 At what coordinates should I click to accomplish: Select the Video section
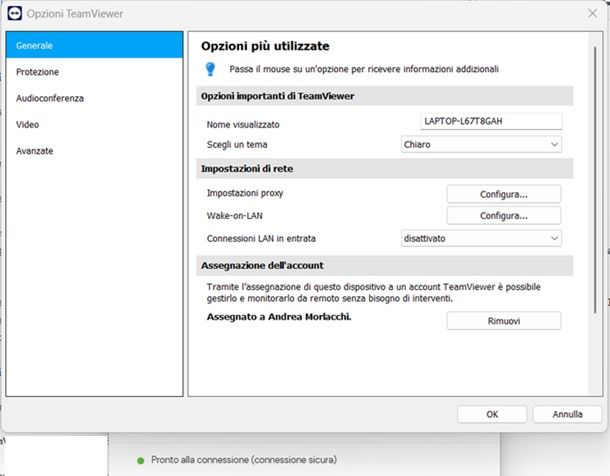pos(95,124)
